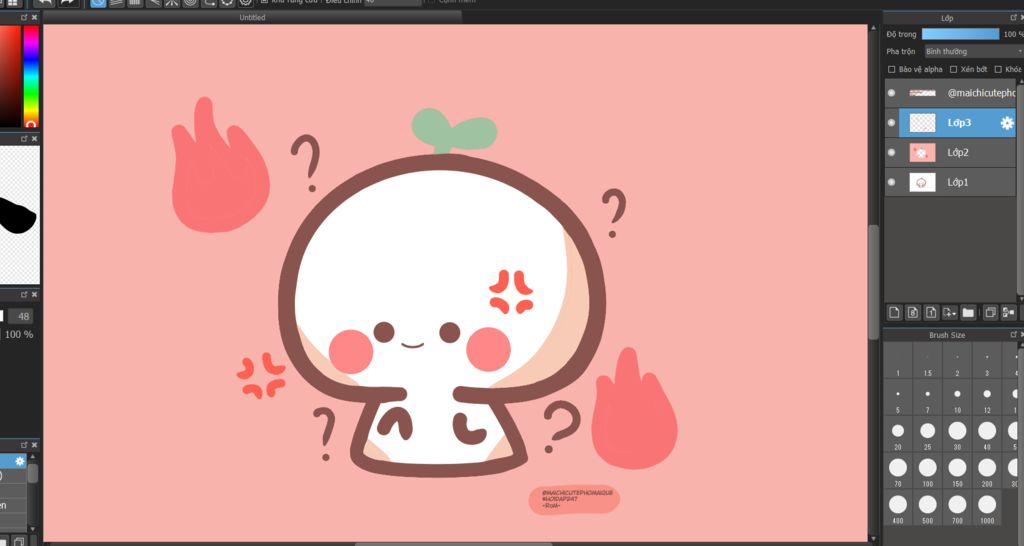Select brush size 1.5
The image size is (1024, 546).
click(x=927, y=361)
